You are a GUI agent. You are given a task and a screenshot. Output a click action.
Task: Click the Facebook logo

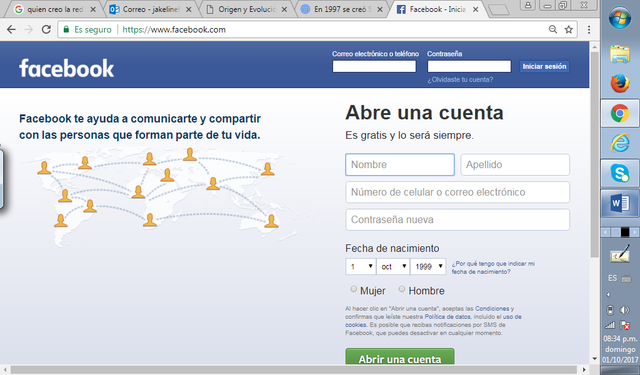[x=67, y=68]
